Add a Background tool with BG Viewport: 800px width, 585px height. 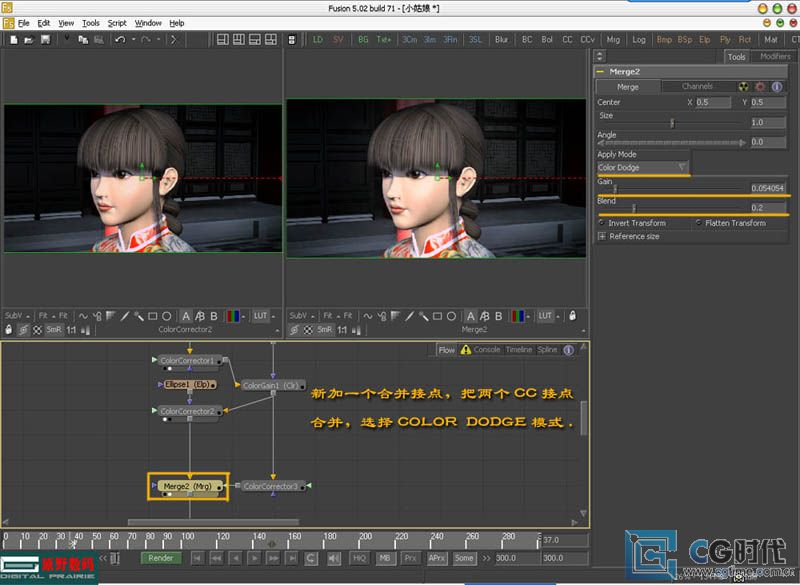(363, 40)
